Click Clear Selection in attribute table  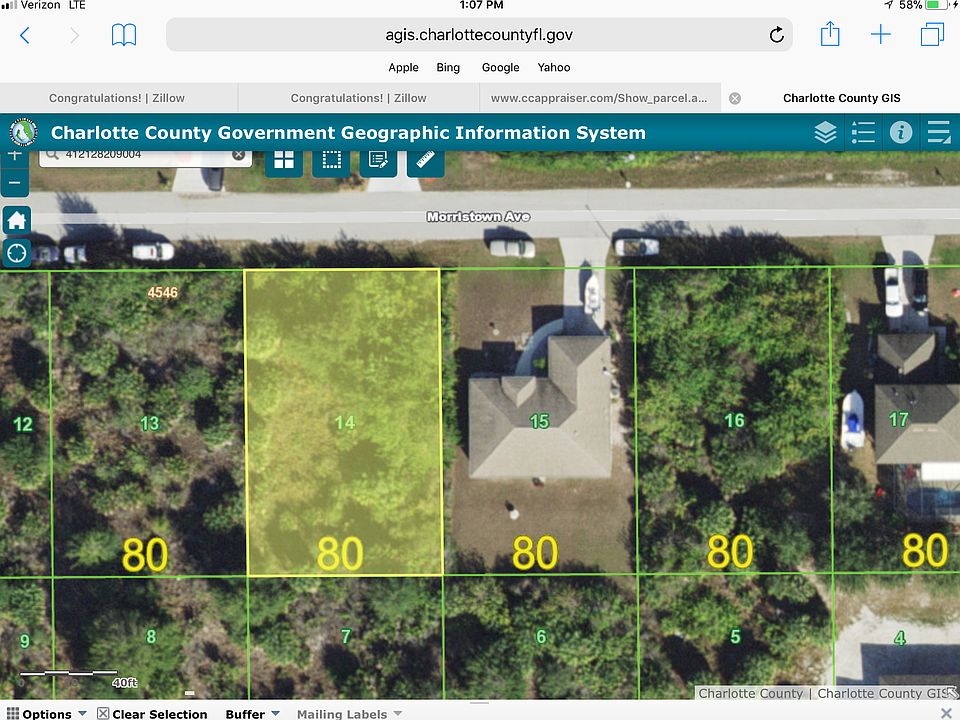pyautogui.click(x=152, y=713)
